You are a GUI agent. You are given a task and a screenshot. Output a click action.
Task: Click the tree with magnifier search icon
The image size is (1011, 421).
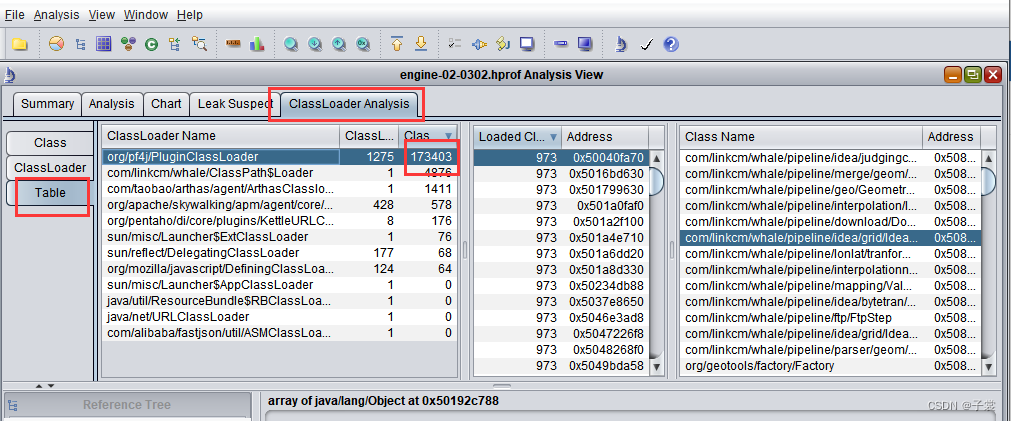pyautogui.click(x=199, y=44)
